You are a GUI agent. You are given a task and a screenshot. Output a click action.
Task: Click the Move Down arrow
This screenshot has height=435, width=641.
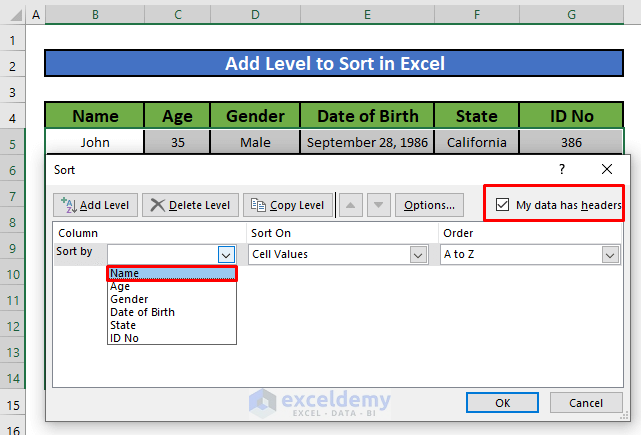click(378, 205)
